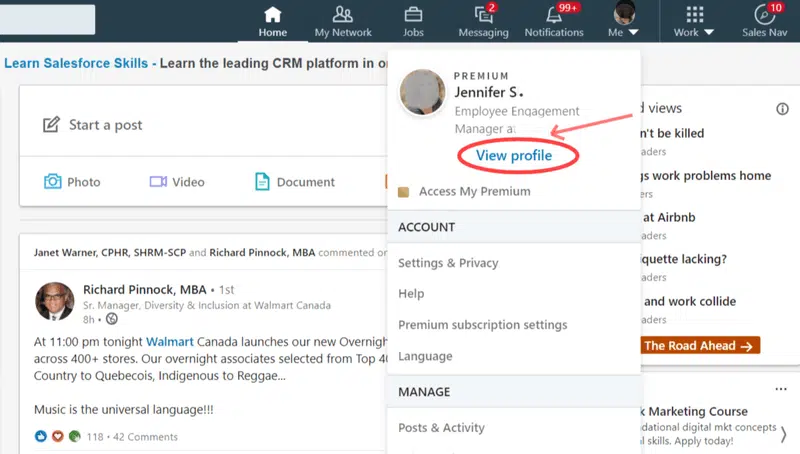
Task: Click the Me avatar in navigation bar
Action: point(624,13)
